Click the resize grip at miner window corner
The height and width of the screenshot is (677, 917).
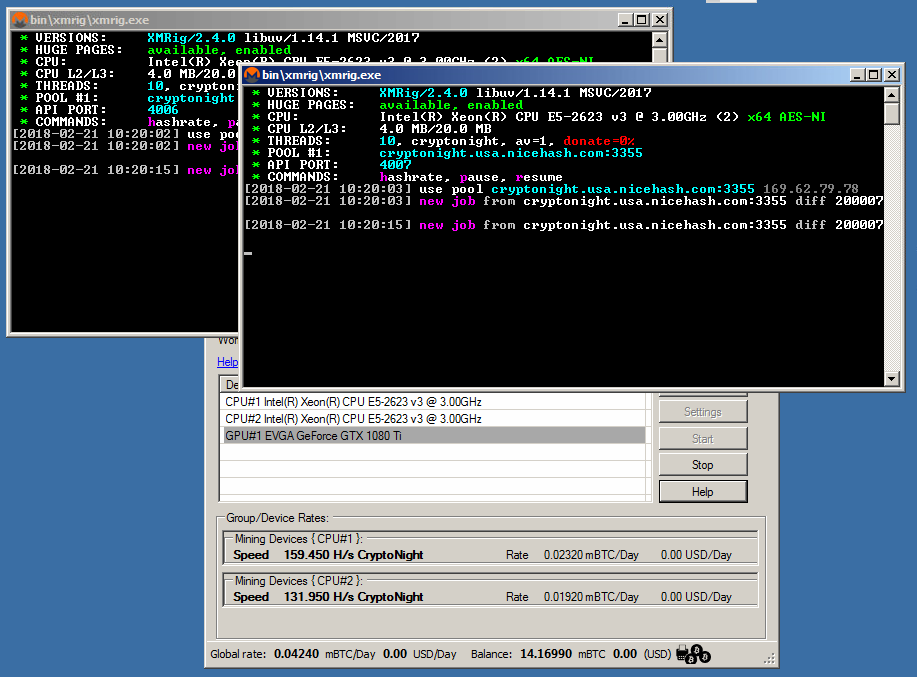770,659
